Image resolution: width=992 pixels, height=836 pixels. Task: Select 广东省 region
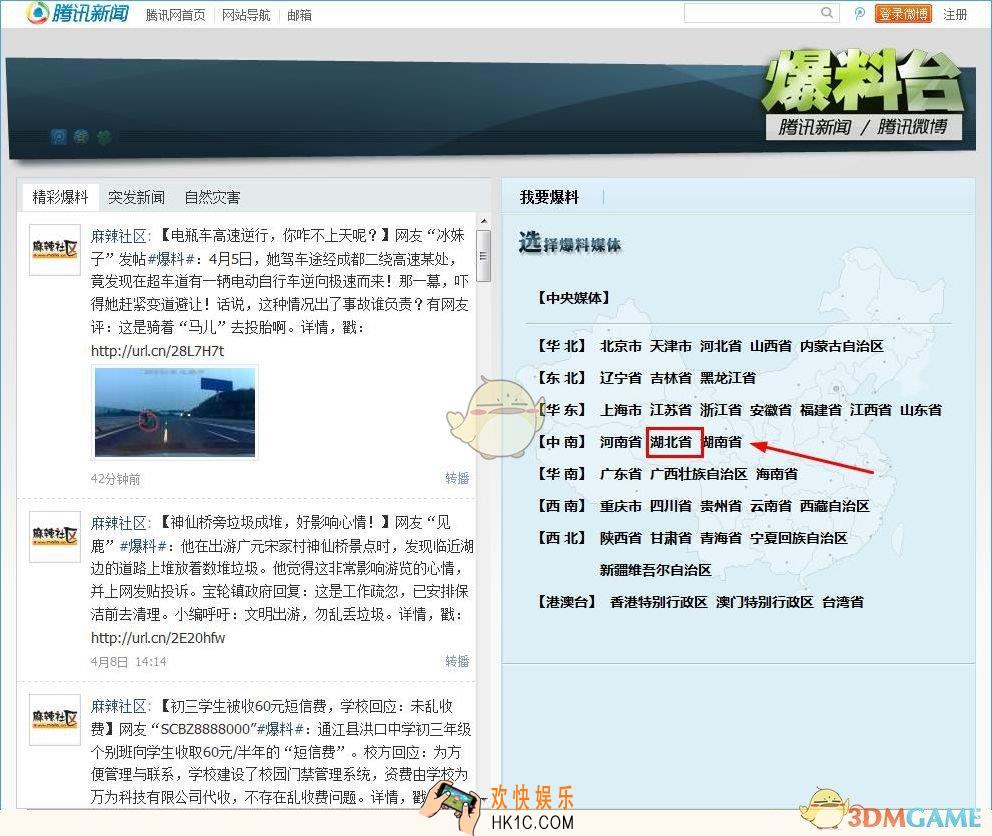tap(621, 474)
